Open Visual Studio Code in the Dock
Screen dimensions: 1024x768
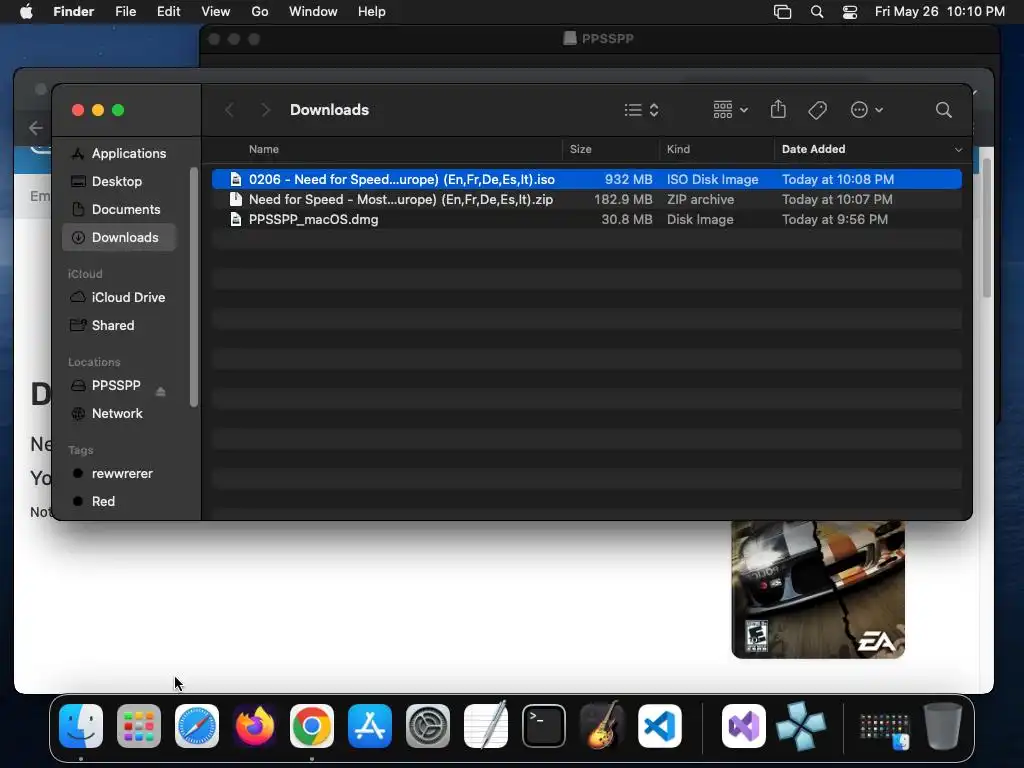659,726
